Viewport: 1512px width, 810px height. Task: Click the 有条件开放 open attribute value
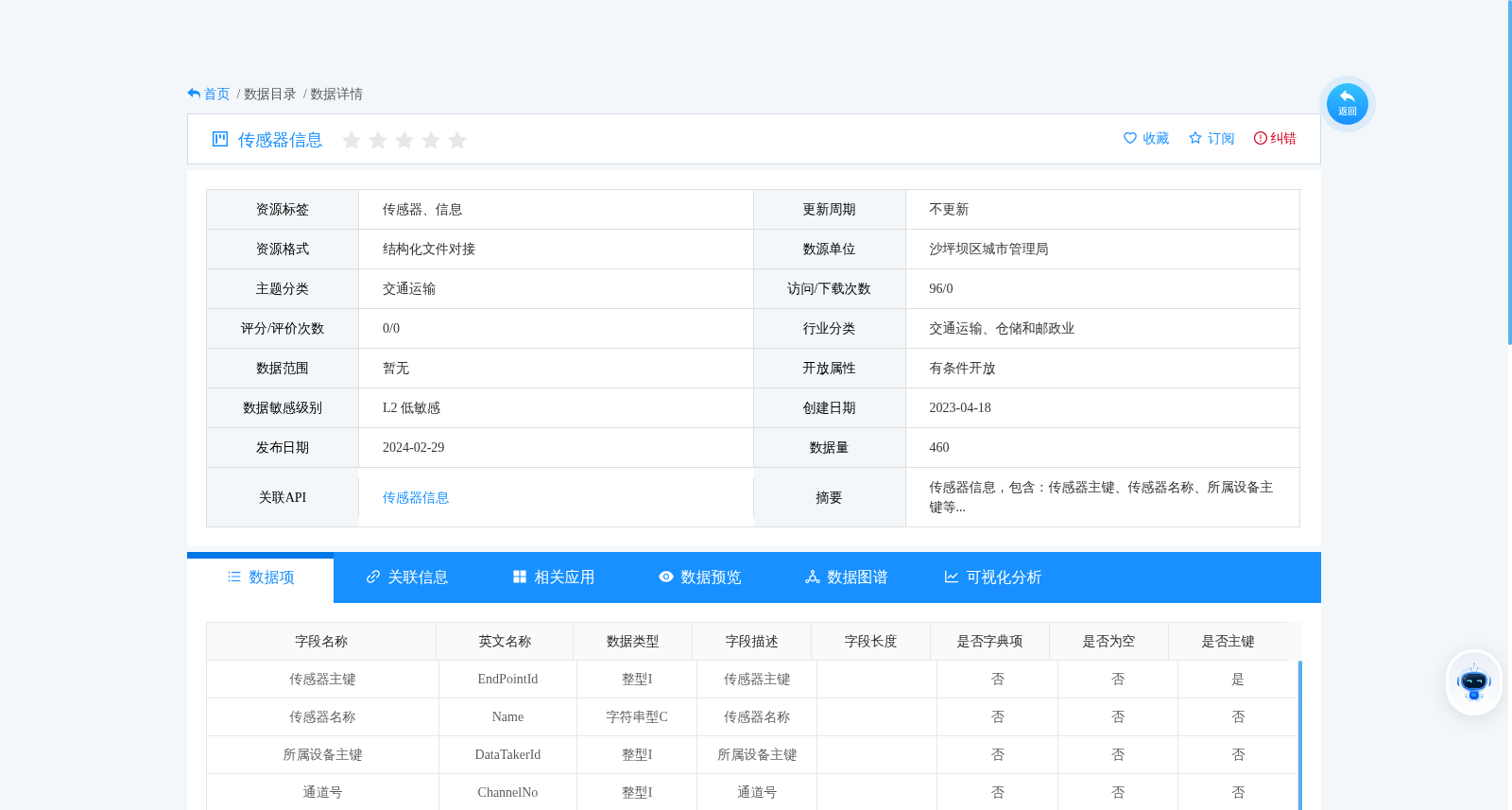pos(962,369)
